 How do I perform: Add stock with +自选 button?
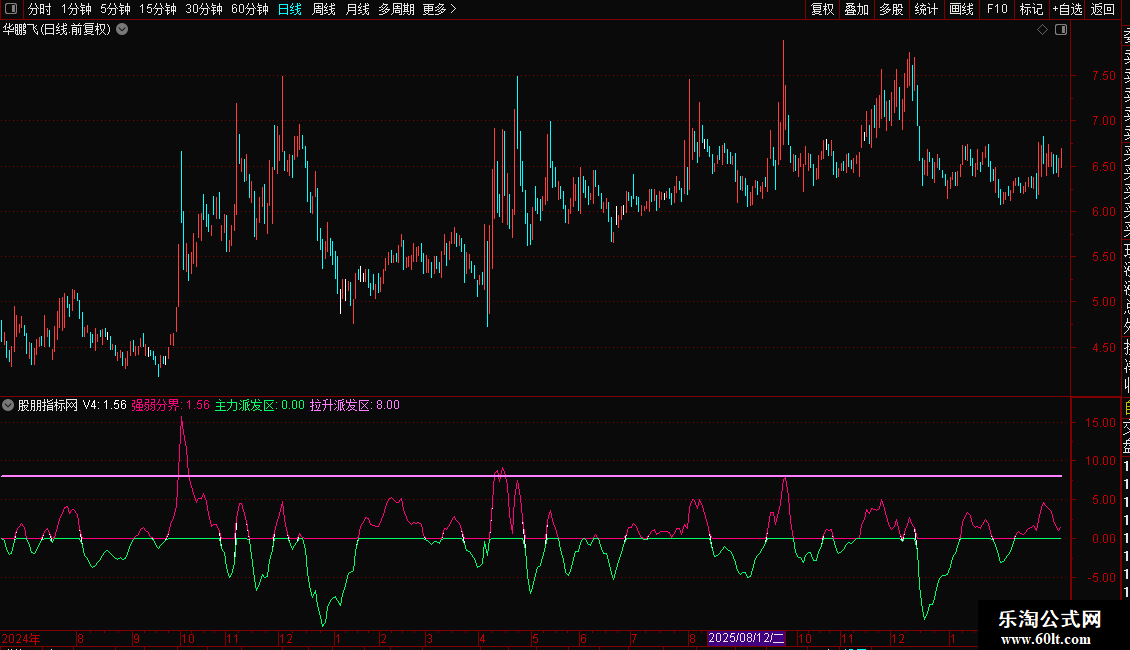pyautogui.click(x=1066, y=9)
